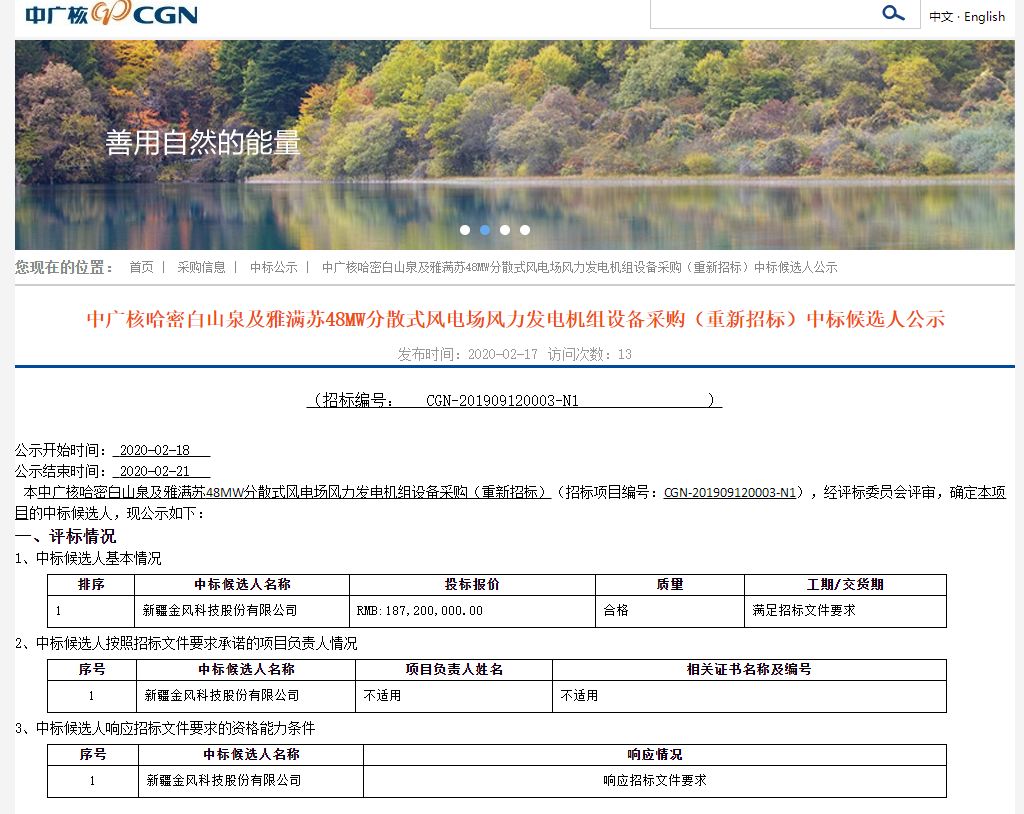Click 排序 column header
This screenshot has width=1024, height=814.
91,585
